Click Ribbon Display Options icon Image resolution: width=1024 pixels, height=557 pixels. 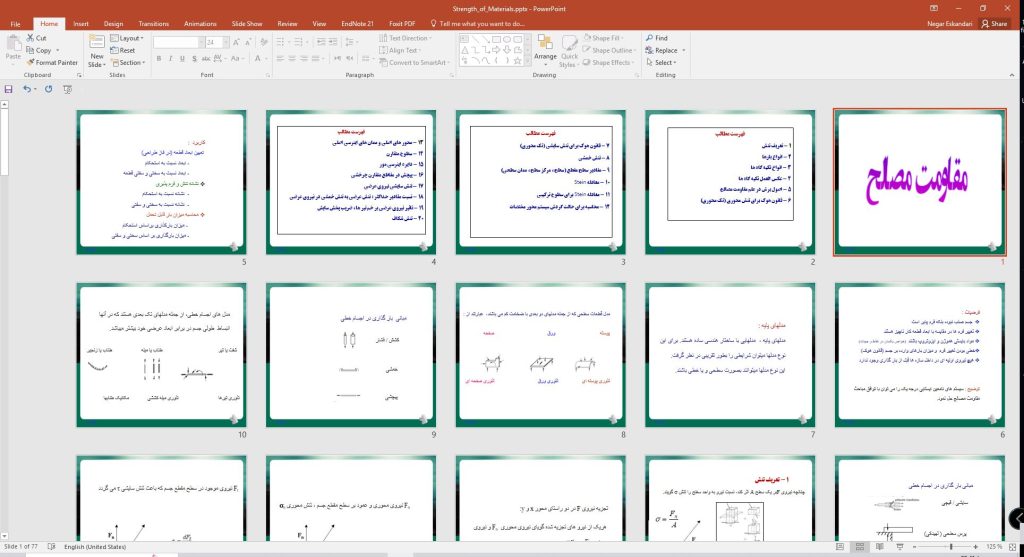click(934, 8)
